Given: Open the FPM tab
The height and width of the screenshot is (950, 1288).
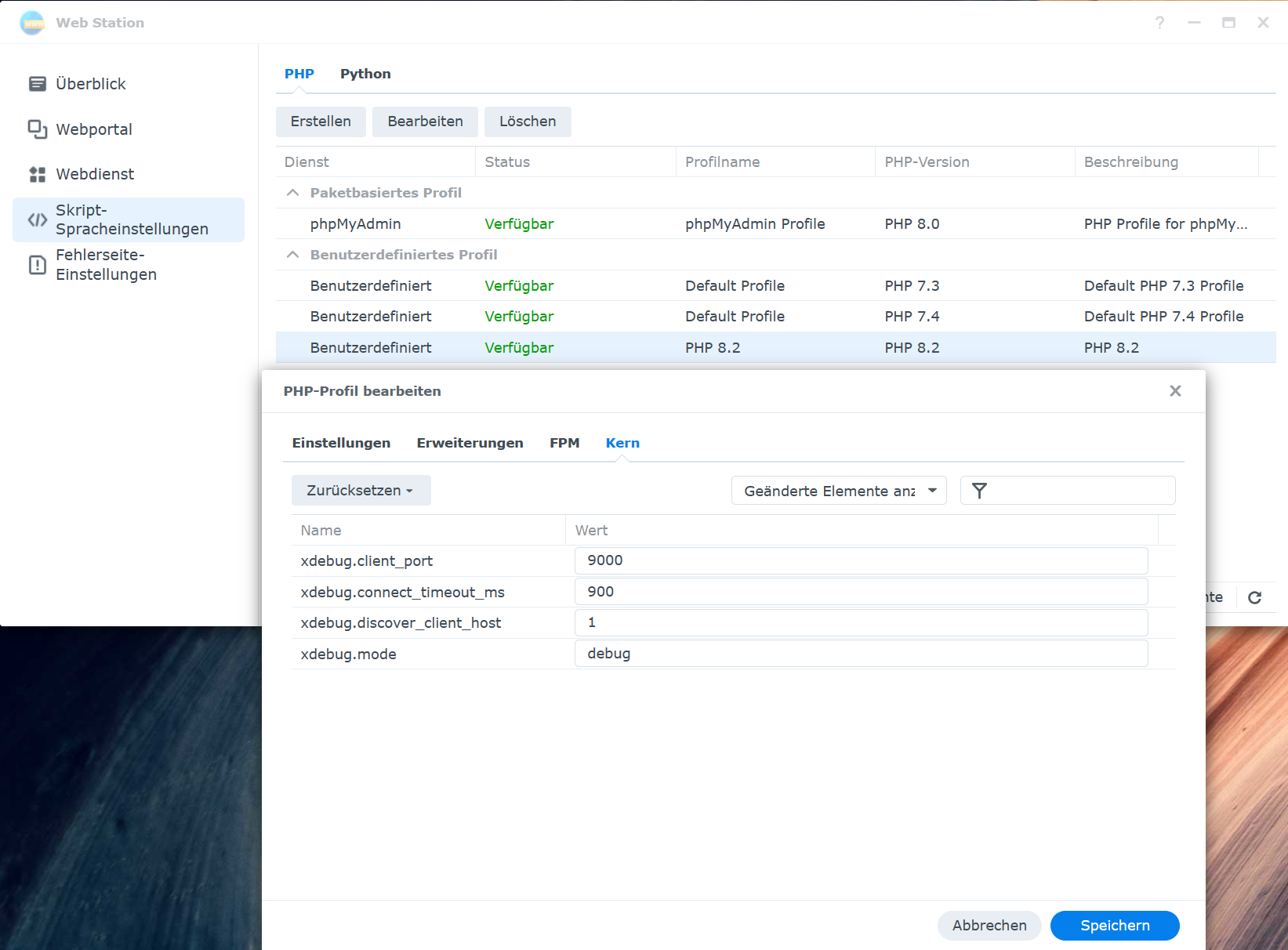Looking at the screenshot, I should pyautogui.click(x=564, y=443).
